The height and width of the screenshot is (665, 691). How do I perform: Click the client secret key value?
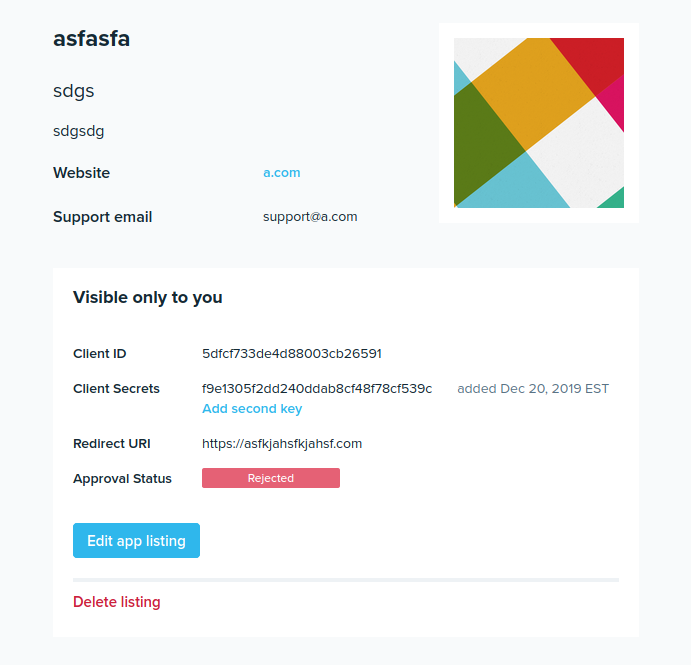(317, 389)
